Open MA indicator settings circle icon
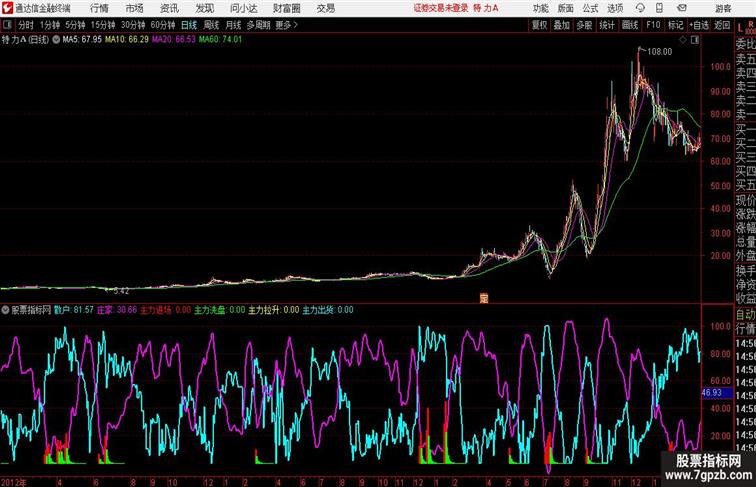 tap(56, 40)
